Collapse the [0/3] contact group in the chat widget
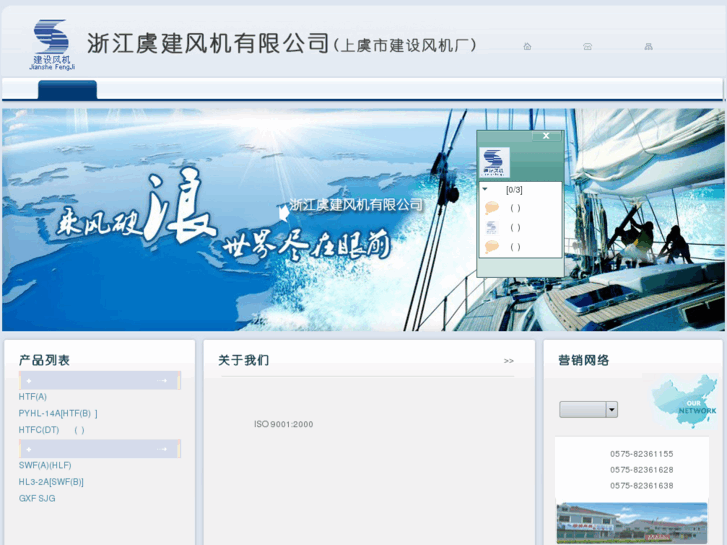Image resolution: width=727 pixels, height=545 pixels. pyautogui.click(x=485, y=189)
